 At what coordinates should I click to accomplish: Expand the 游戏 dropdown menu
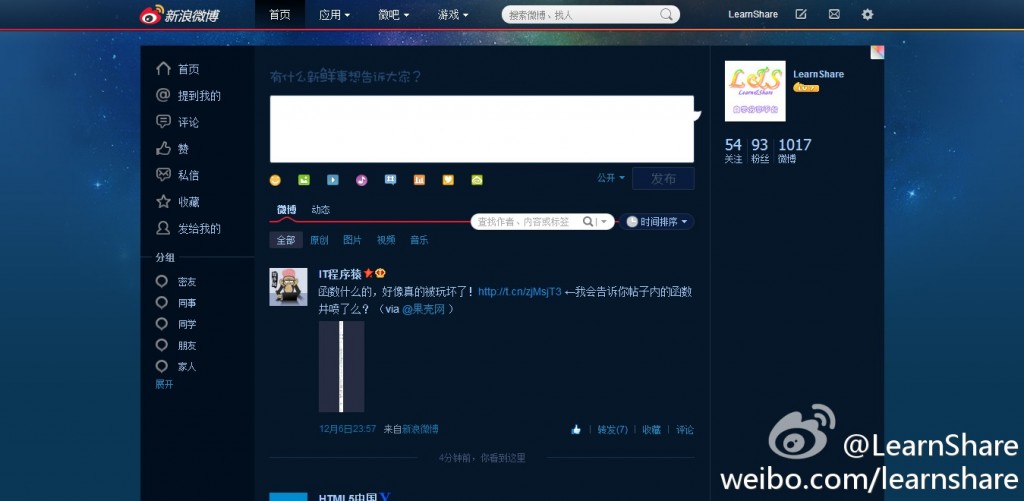[453, 14]
